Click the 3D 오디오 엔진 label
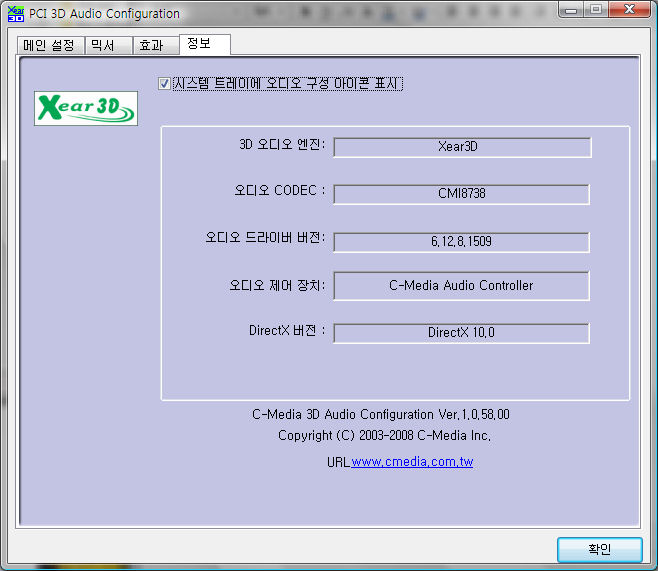Image resolution: width=658 pixels, height=571 pixels. [282, 145]
